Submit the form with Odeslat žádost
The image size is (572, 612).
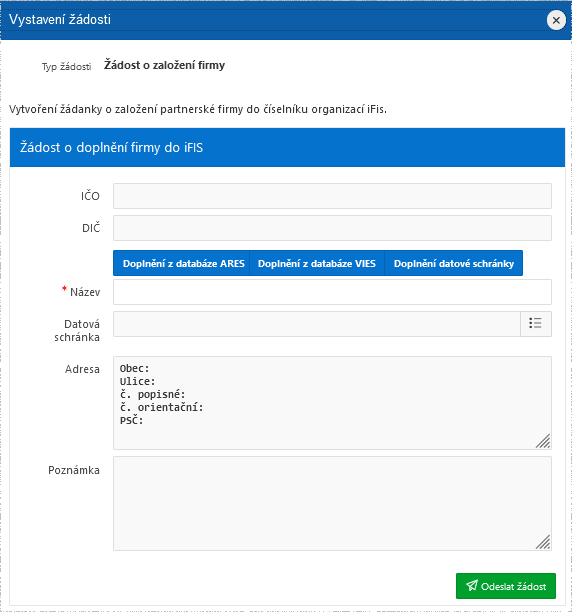tap(506, 586)
